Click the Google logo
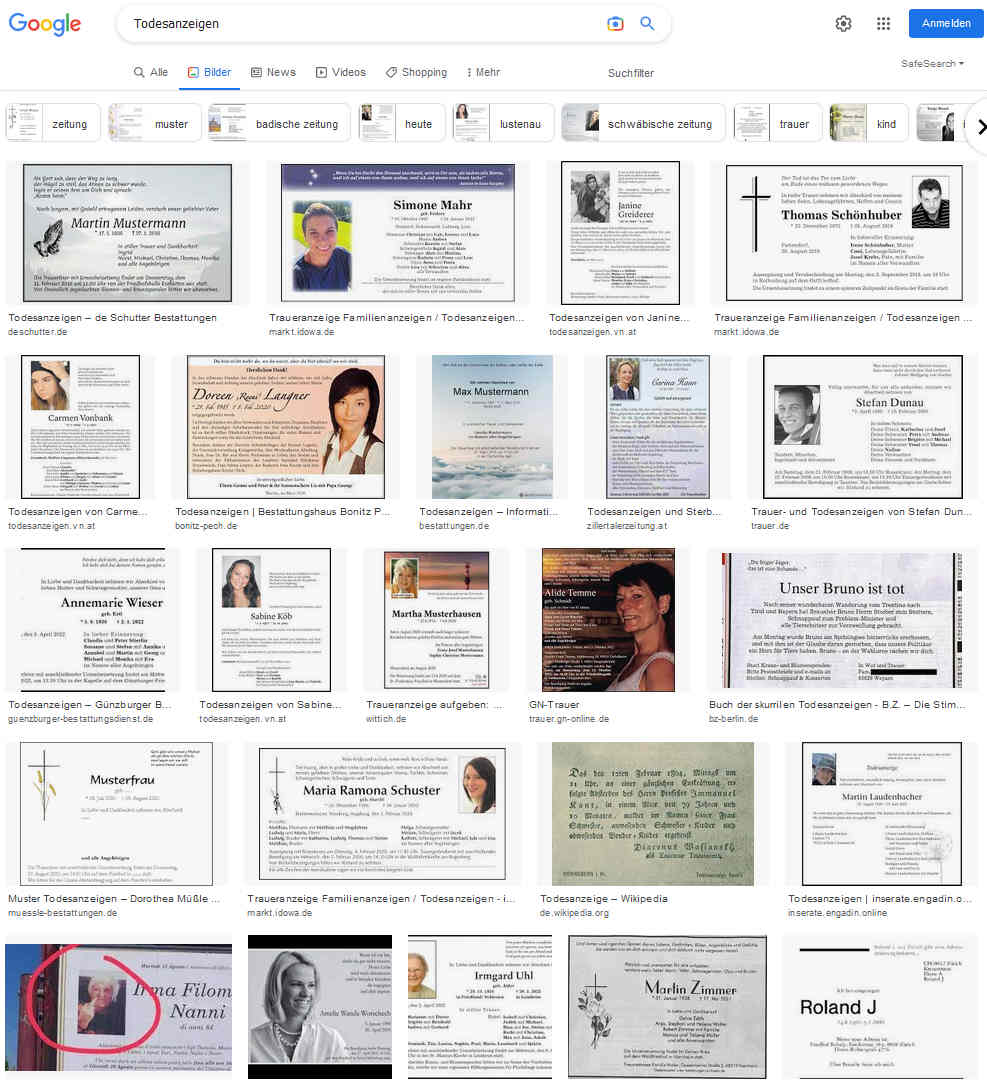This screenshot has height=1085, width=987. coord(44,24)
